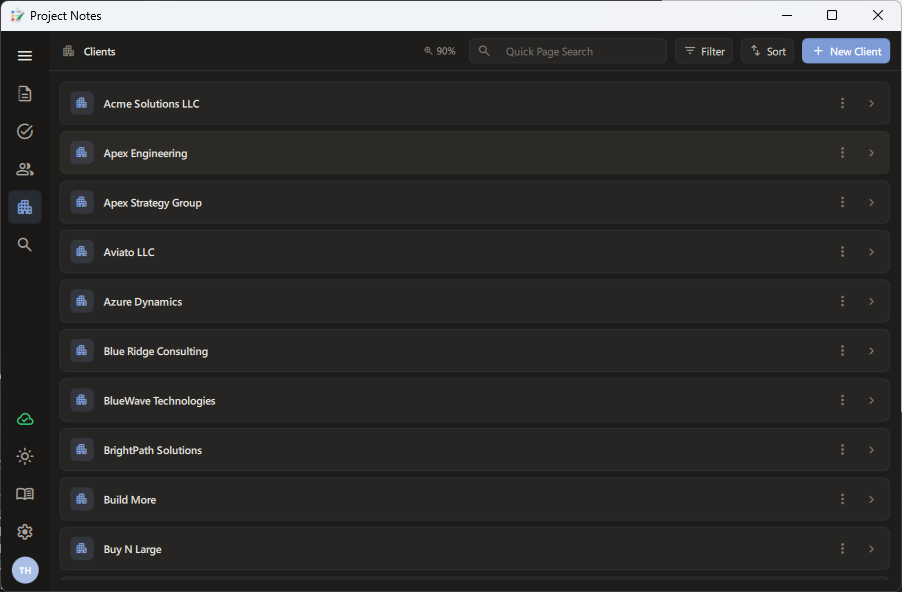Open more options for BrightPath Solutions

pyautogui.click(x=843, y=449)
